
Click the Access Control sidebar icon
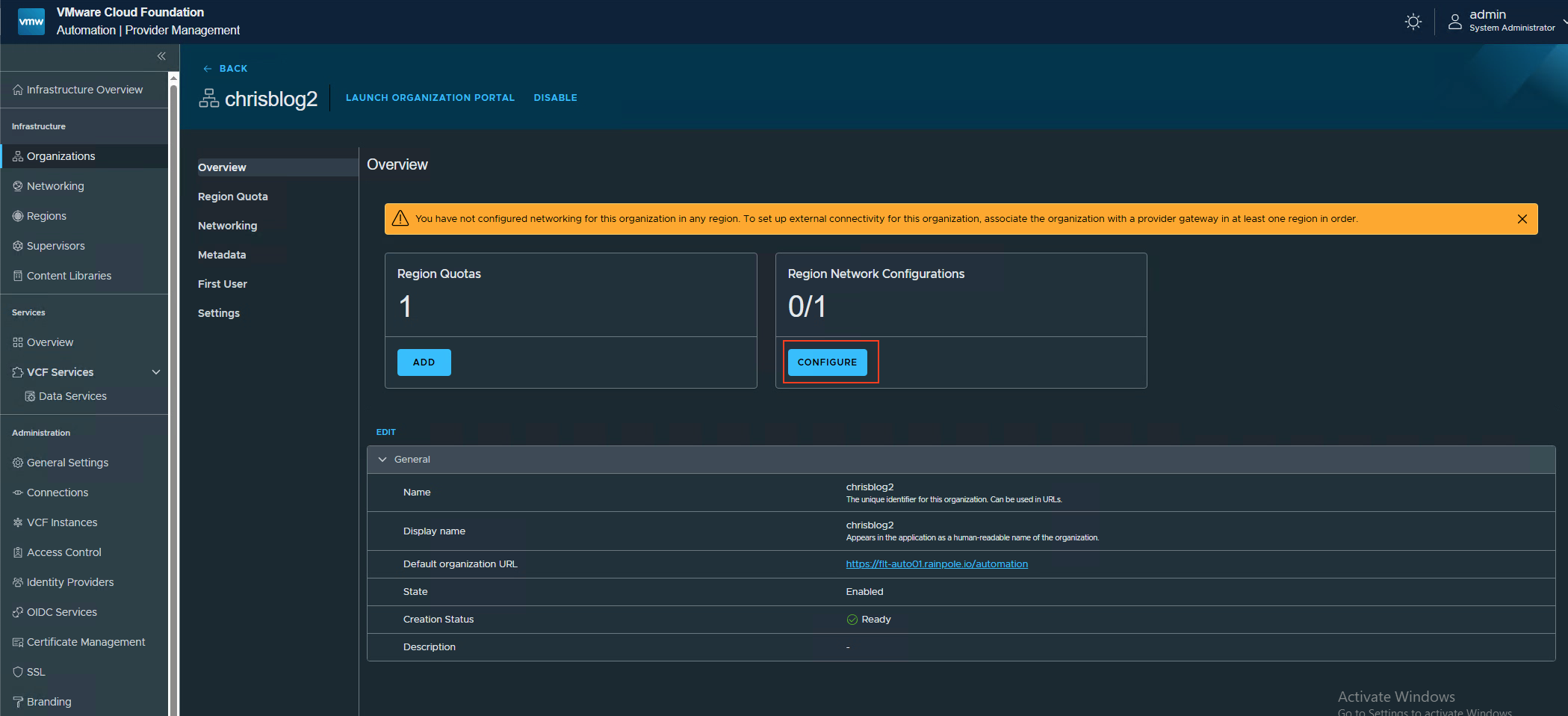tap(18, 552)
